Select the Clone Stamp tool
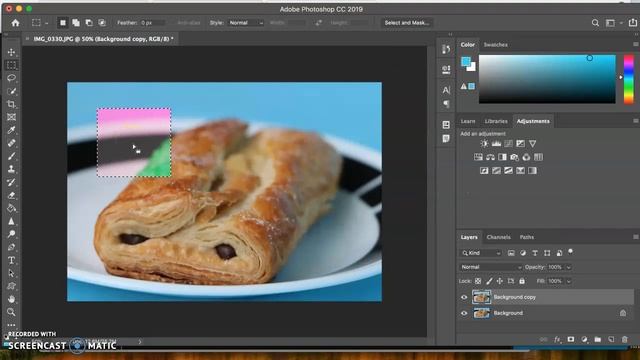This screenshot has width=640, height=360. click(x=11, y=169)
